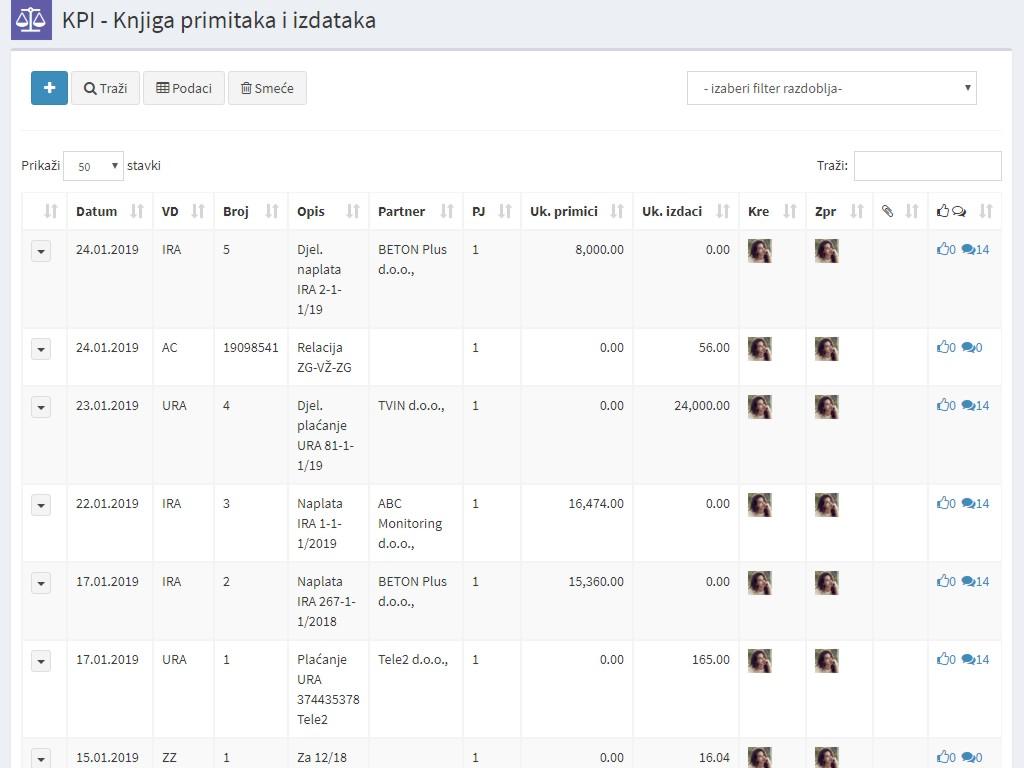Expand row menu for Tele2 URA 1 entry
This screenshot has height=768, width=1024.
click(40, 661)
